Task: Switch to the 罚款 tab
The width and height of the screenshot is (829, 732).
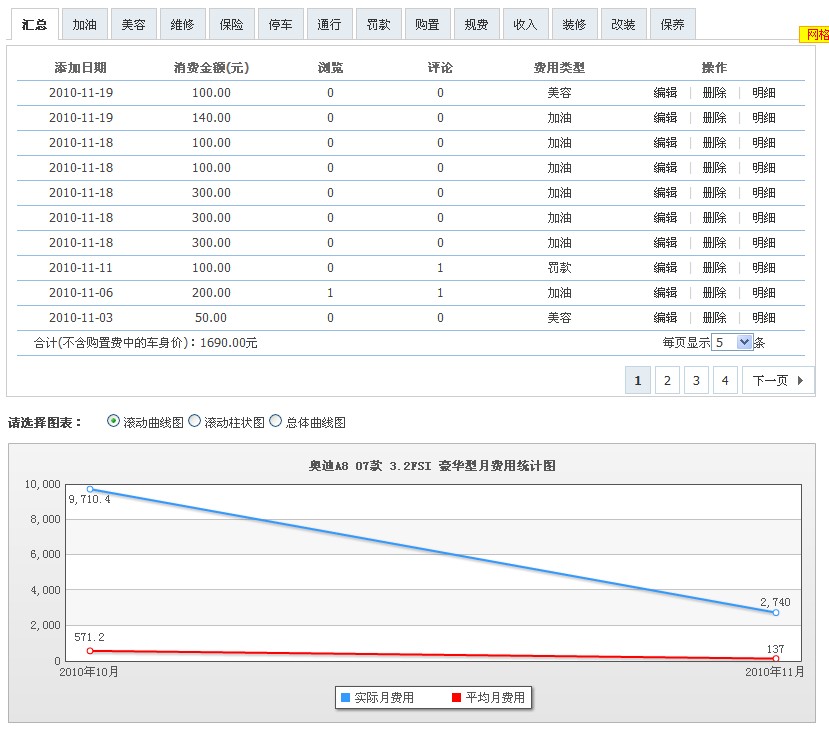Action: tap(379, 23)
